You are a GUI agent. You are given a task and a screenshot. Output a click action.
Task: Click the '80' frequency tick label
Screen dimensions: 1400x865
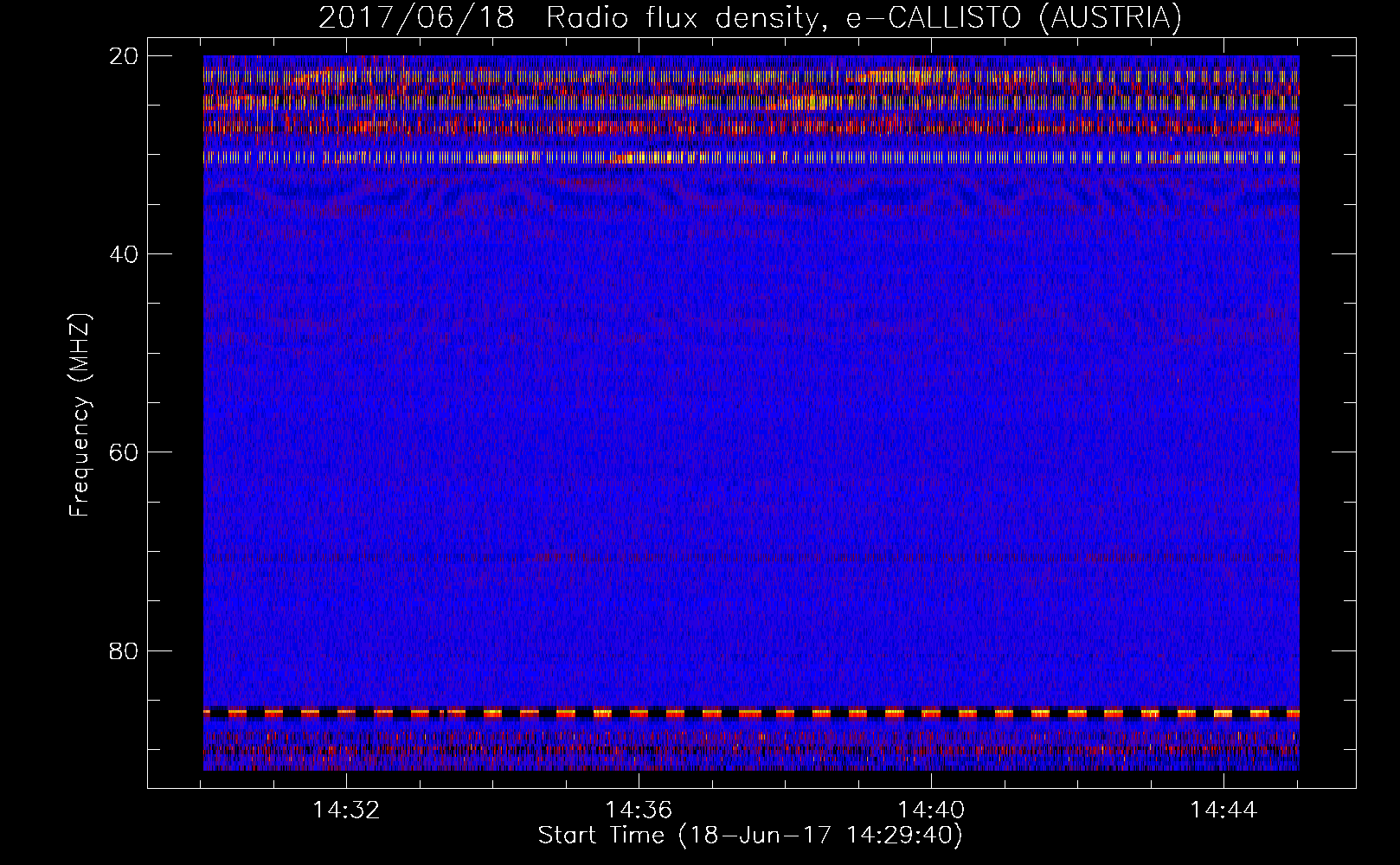pos(123,650)
